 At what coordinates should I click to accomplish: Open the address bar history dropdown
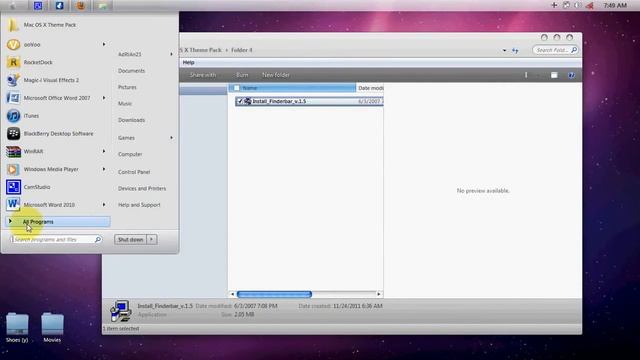coord(504,51)
